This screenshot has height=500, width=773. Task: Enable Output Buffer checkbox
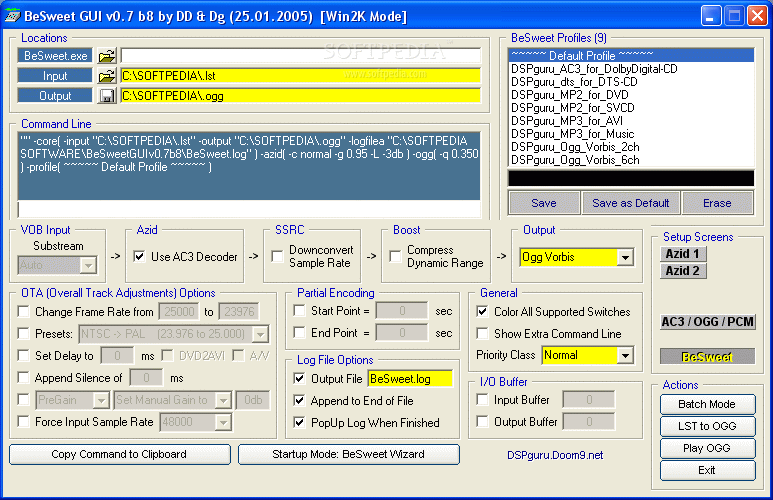pos(482,422)
